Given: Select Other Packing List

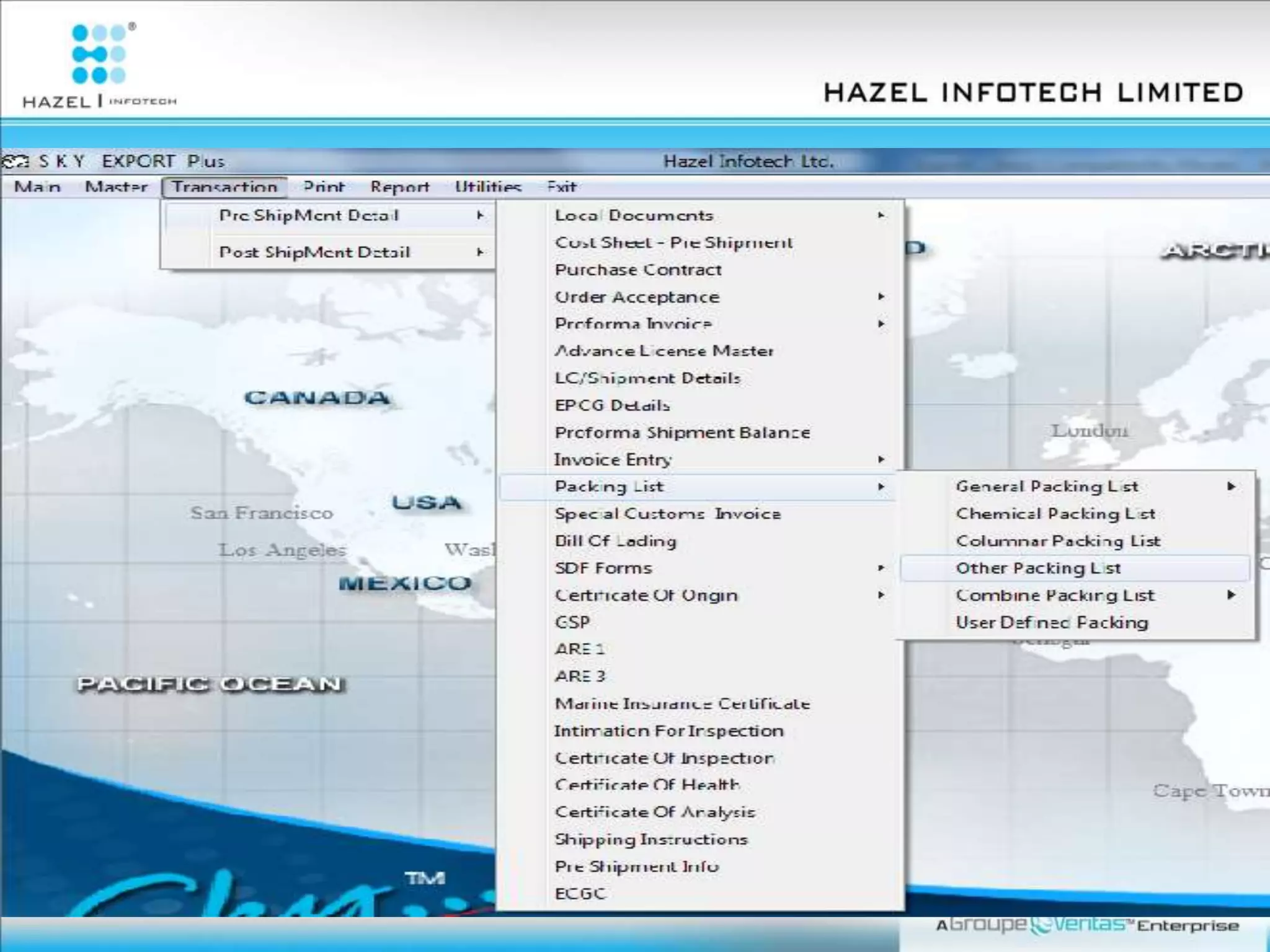Looking at the screenshot, I should [x=1038, y=568].
